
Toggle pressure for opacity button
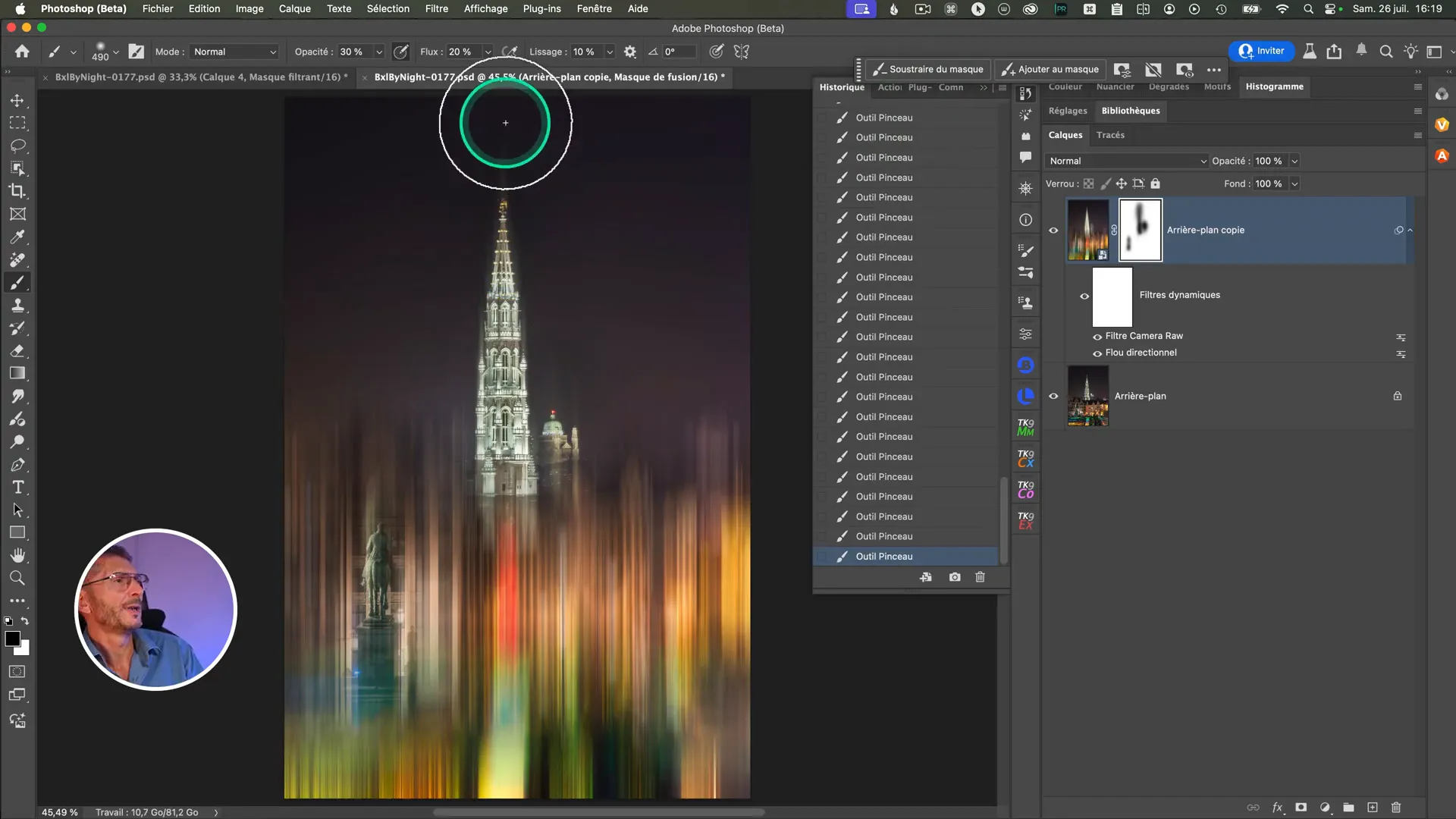click(x=401, y=52)
